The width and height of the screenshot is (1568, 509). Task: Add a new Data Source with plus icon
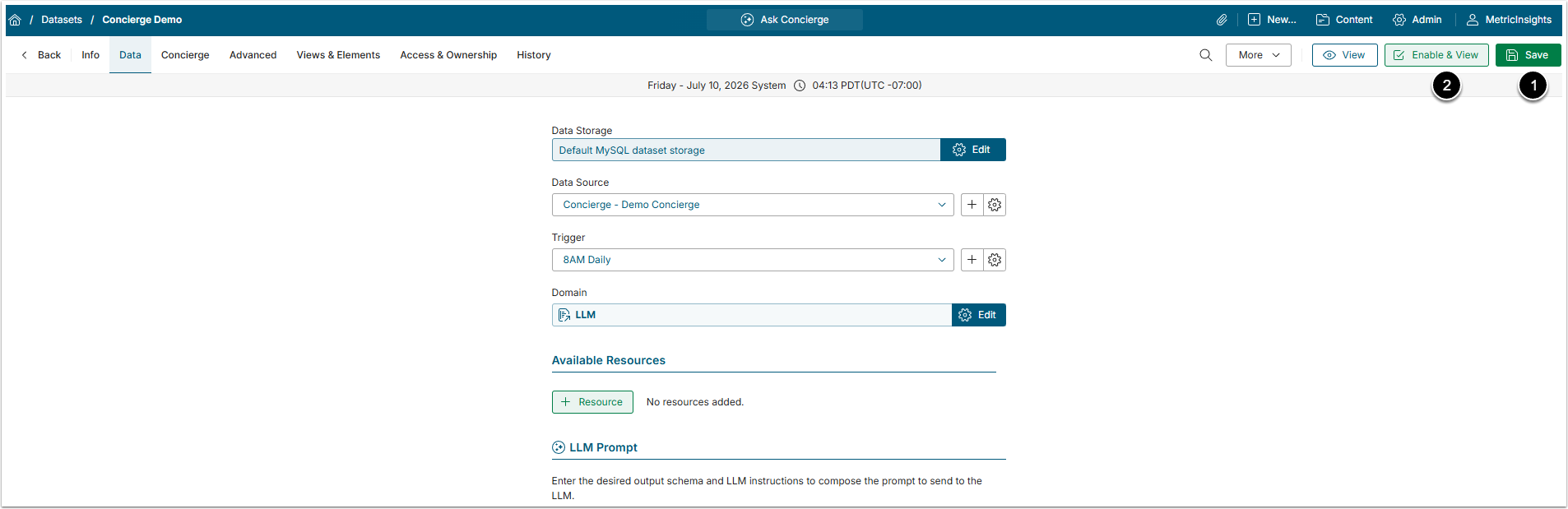pos(972,205)
